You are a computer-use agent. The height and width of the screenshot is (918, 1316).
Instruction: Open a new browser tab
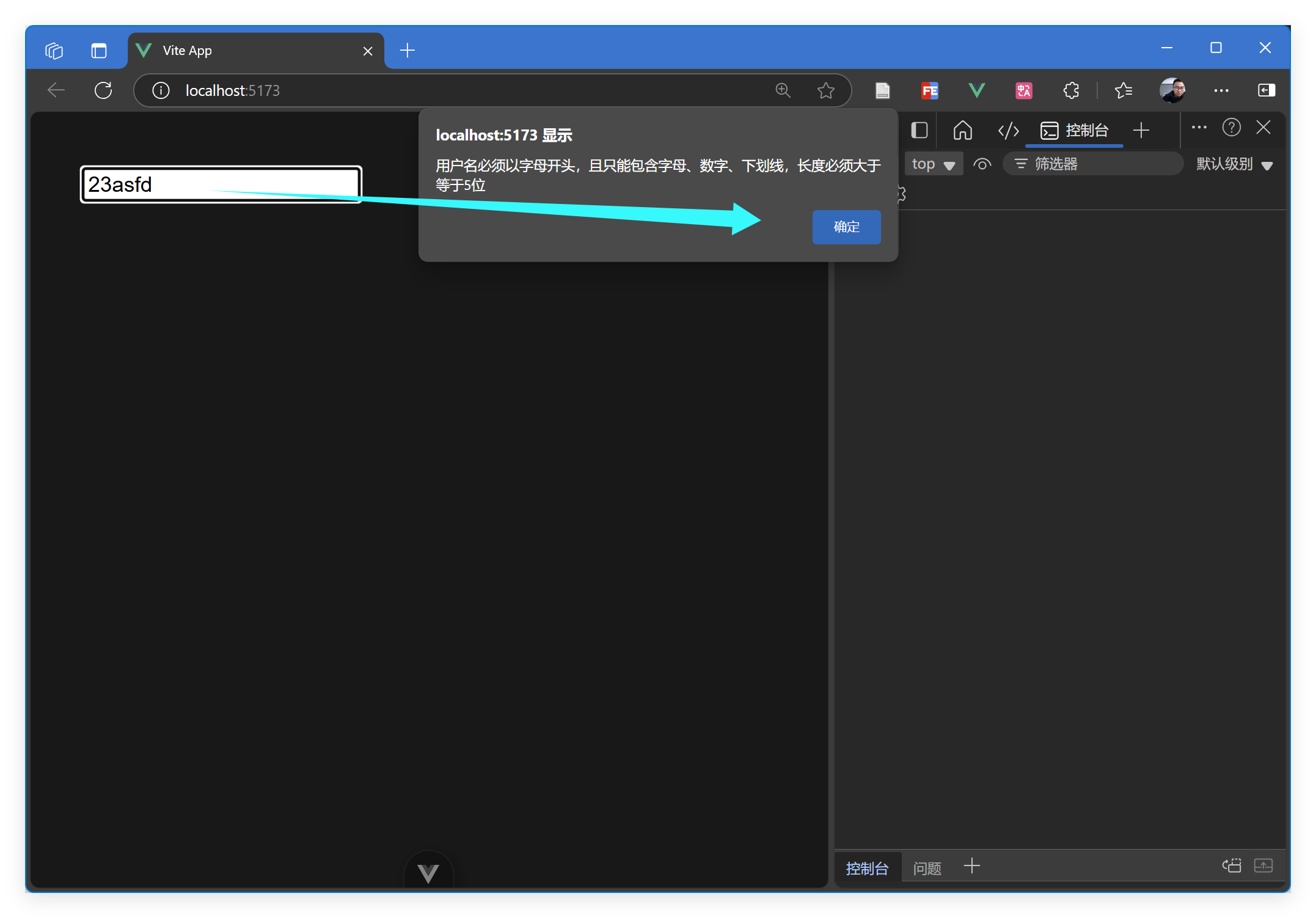[408, 51]
